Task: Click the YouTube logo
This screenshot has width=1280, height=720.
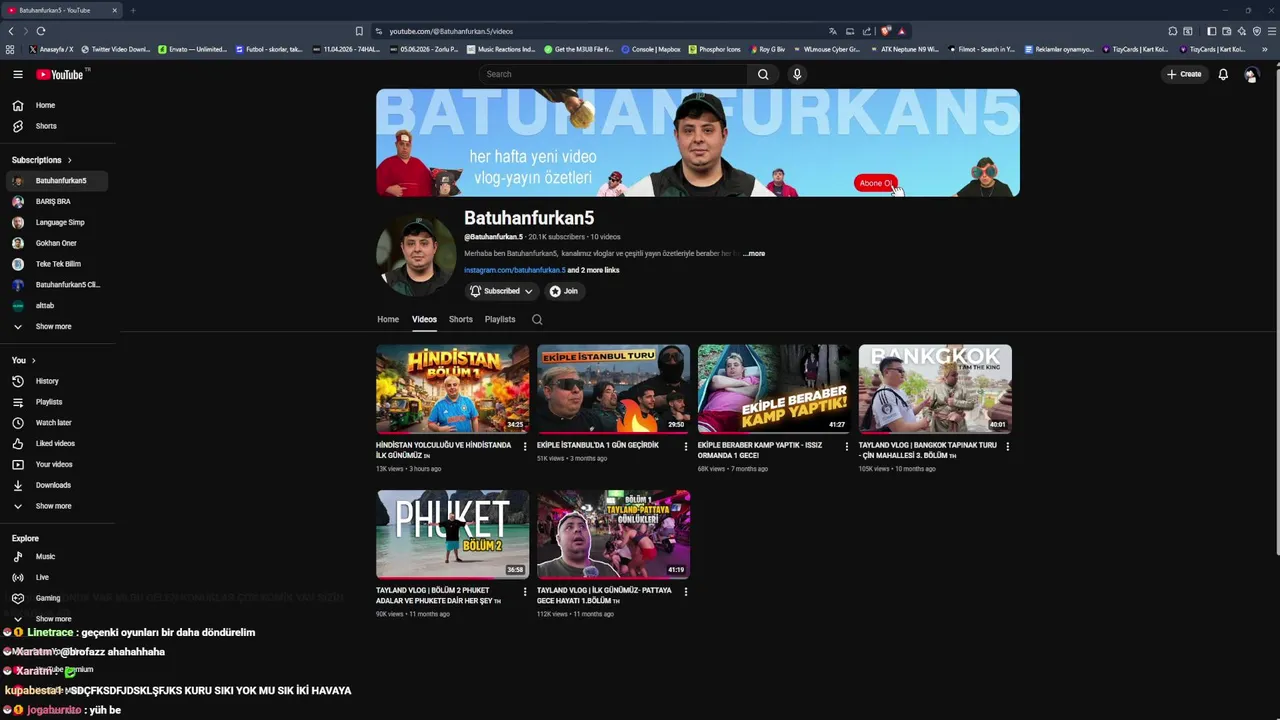Action: click(60, 74)
